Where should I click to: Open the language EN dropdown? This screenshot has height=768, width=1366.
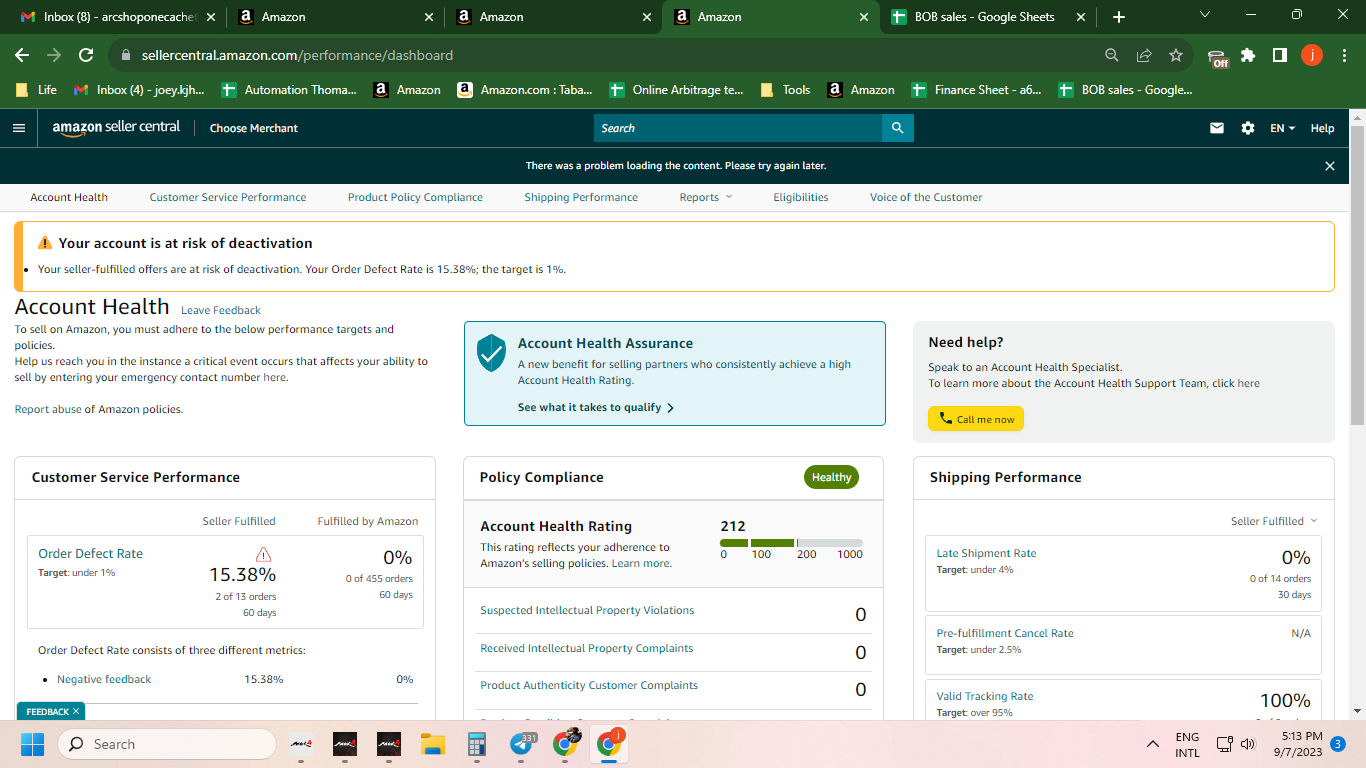[x=1282, y=128]
